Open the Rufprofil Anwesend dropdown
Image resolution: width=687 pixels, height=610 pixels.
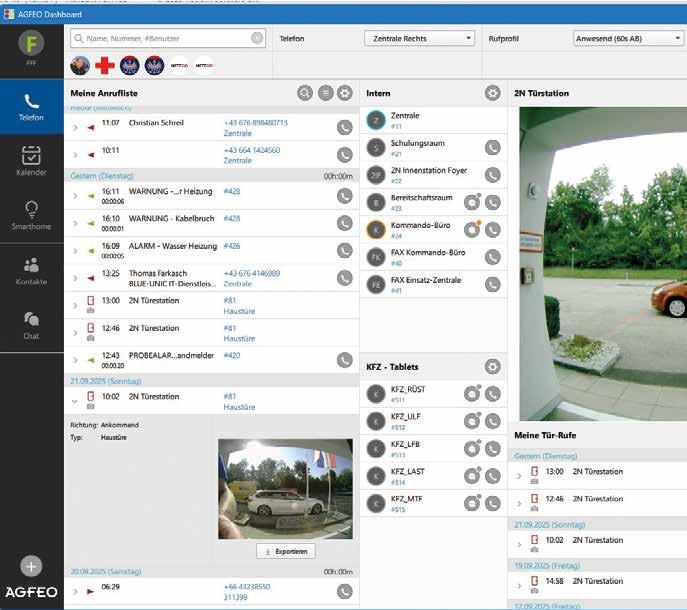click(628, 39)
